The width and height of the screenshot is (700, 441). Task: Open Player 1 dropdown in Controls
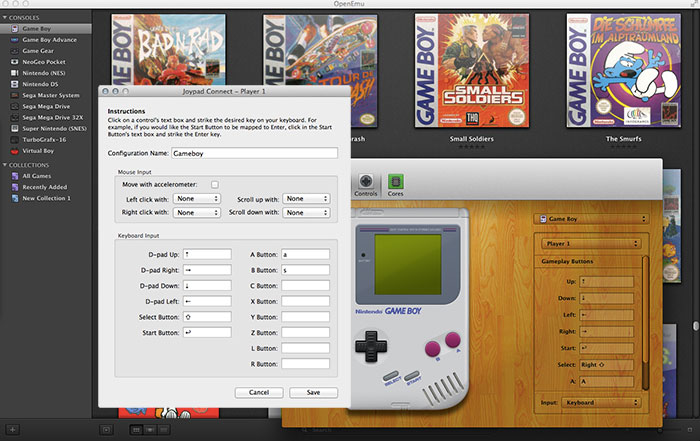(591, 244)
